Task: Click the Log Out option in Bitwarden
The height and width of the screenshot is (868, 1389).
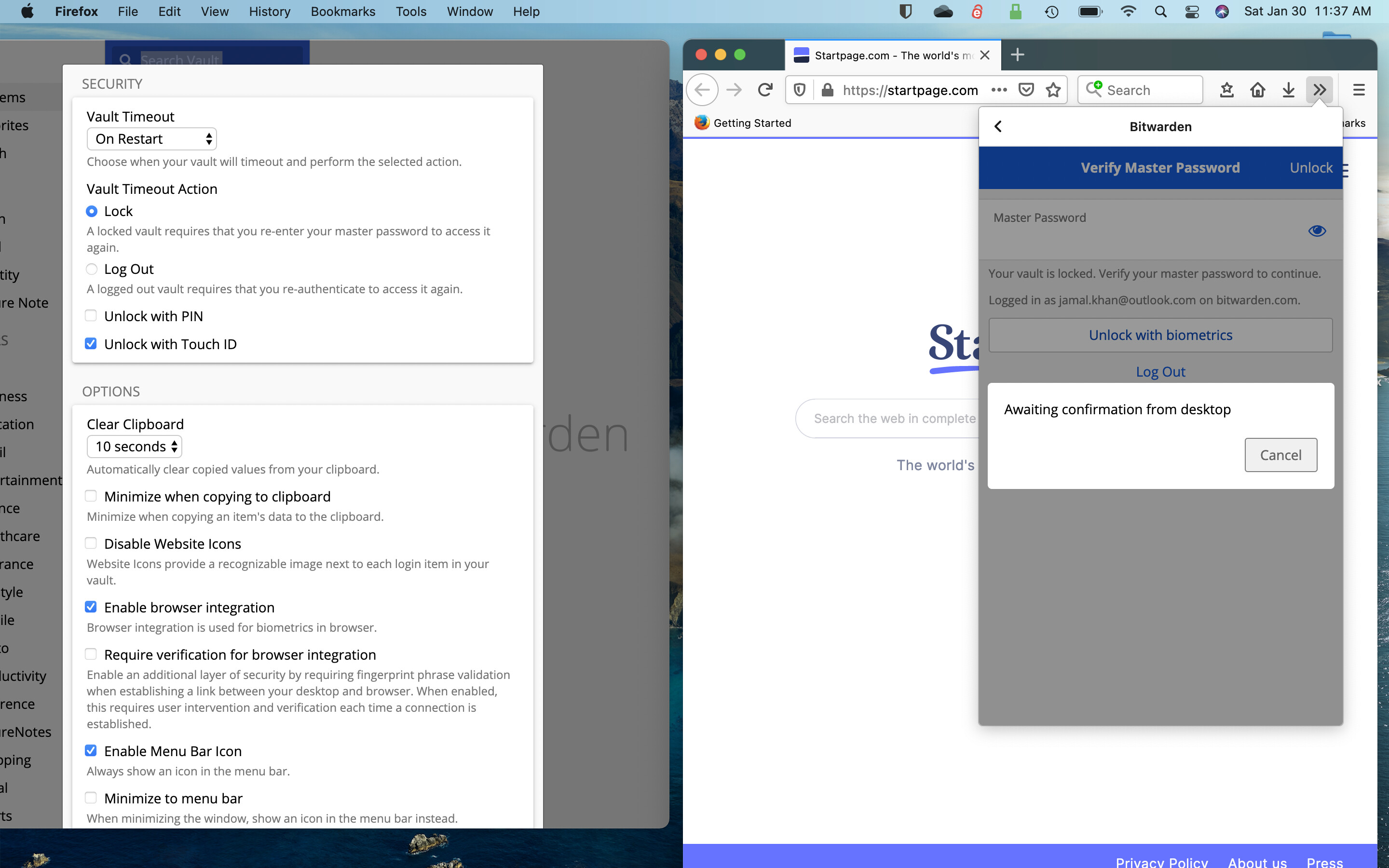Action: [x=1160, y=371]
